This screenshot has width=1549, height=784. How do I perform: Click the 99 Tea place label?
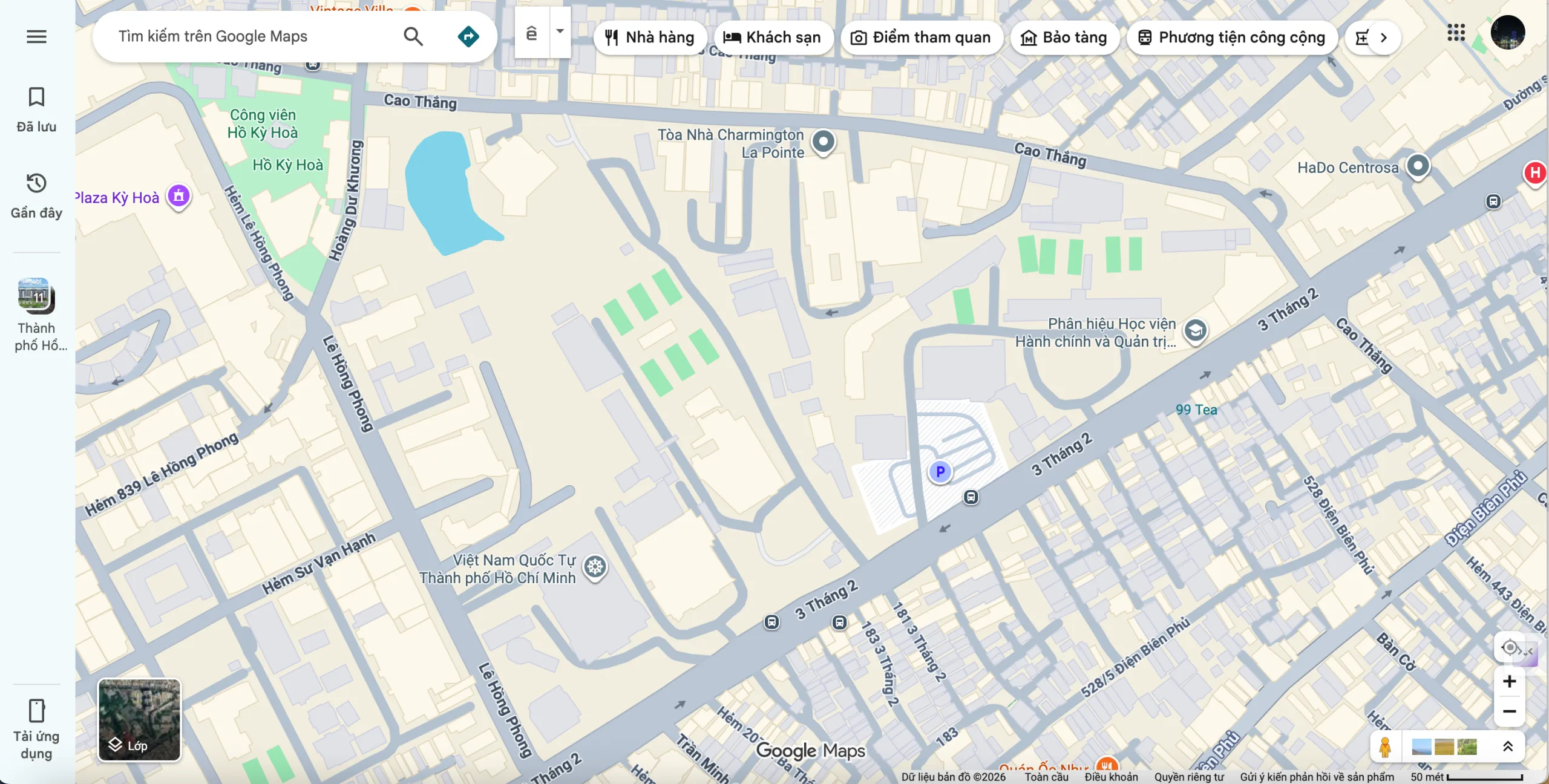1196,410
